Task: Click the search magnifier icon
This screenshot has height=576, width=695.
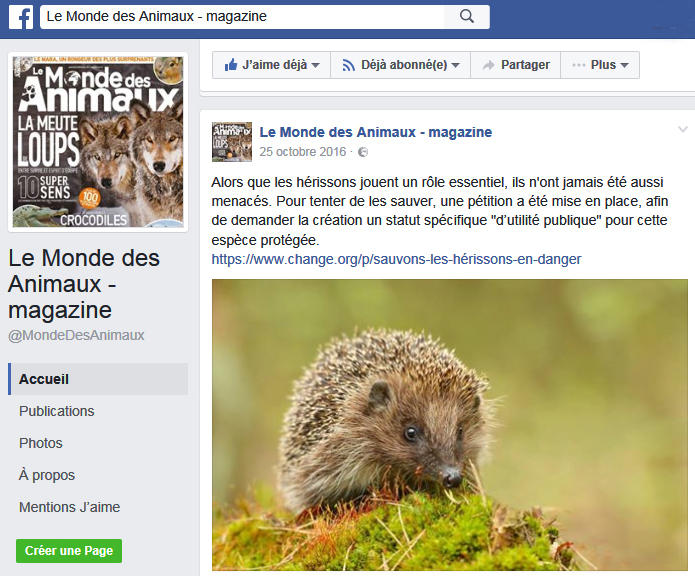Action: 467,17
